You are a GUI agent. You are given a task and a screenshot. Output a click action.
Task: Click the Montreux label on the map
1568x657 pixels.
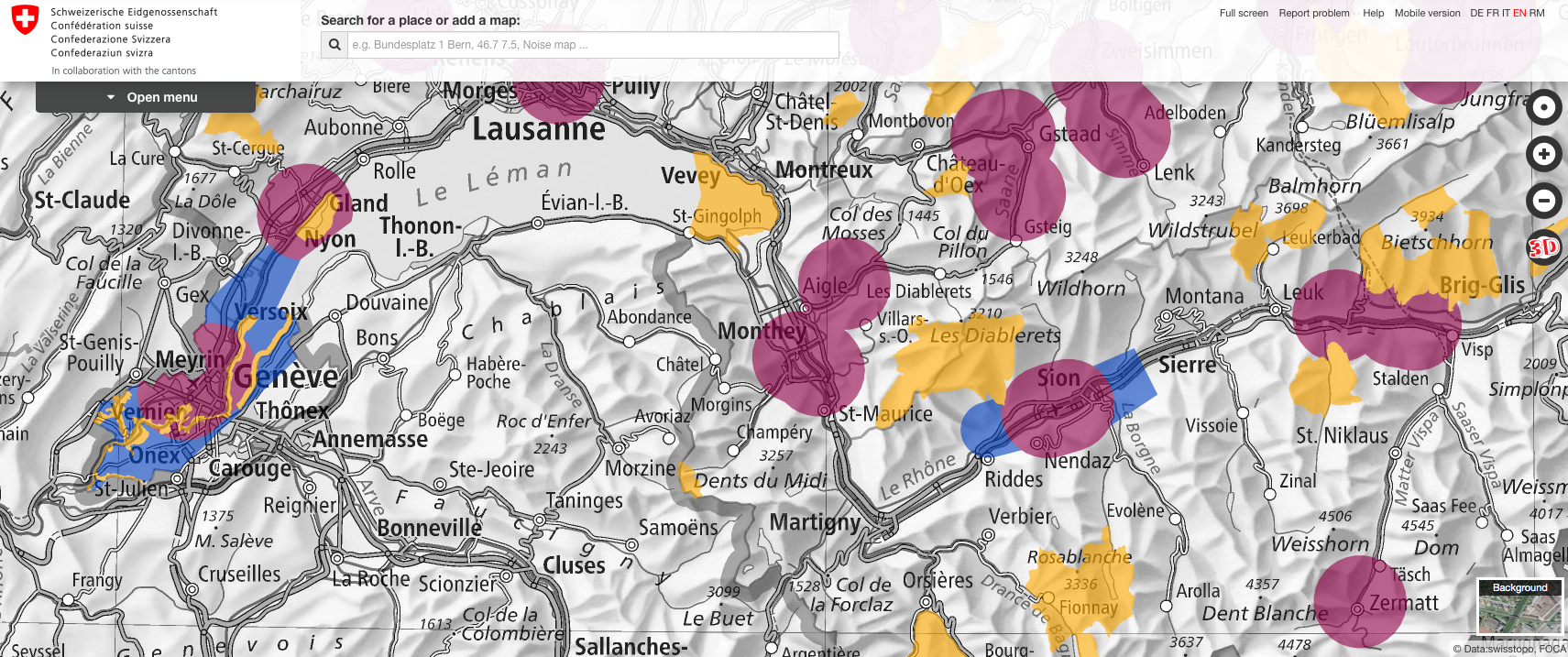point(824,170)
